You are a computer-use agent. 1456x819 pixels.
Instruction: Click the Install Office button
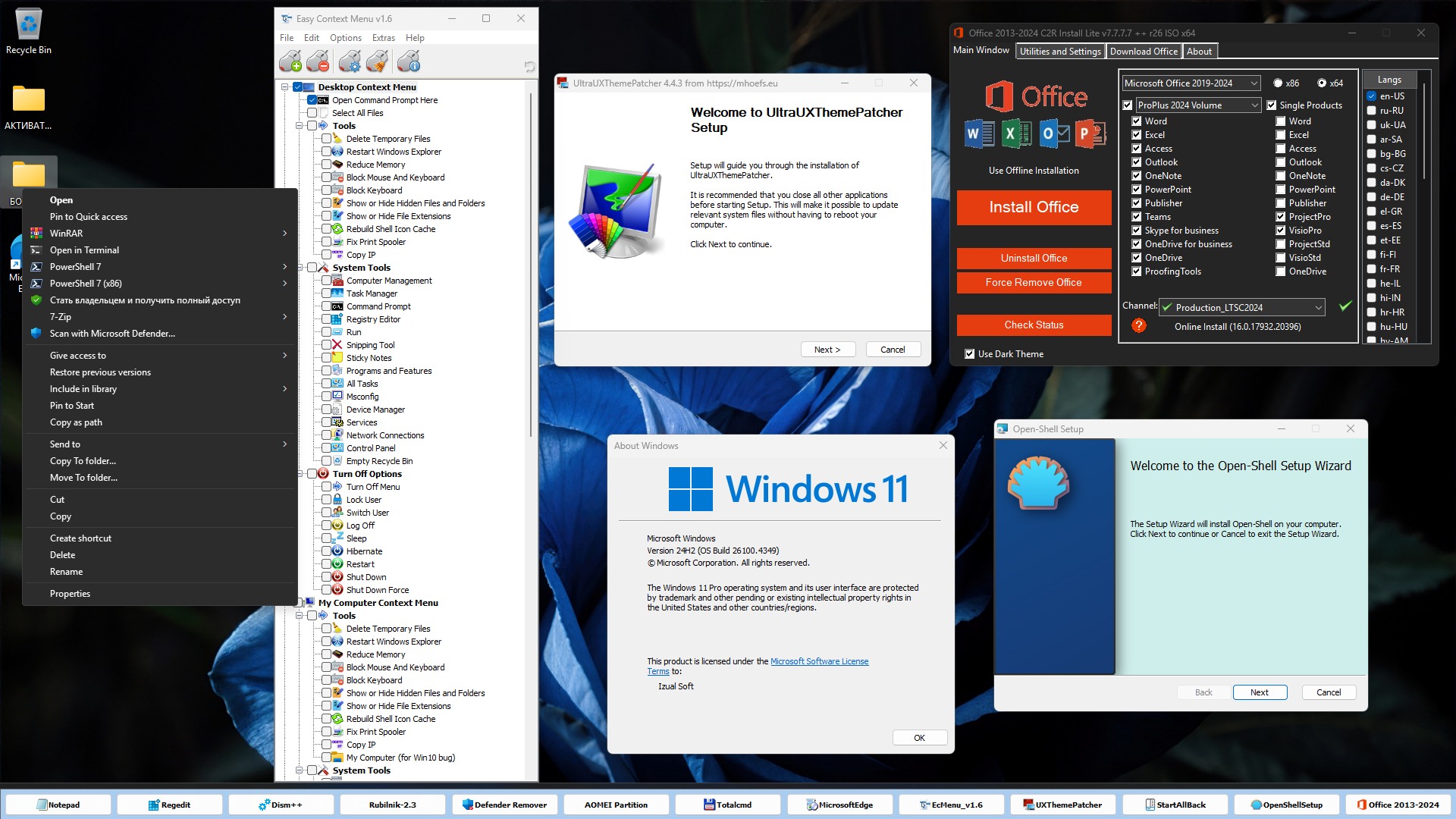(1034, 207)
